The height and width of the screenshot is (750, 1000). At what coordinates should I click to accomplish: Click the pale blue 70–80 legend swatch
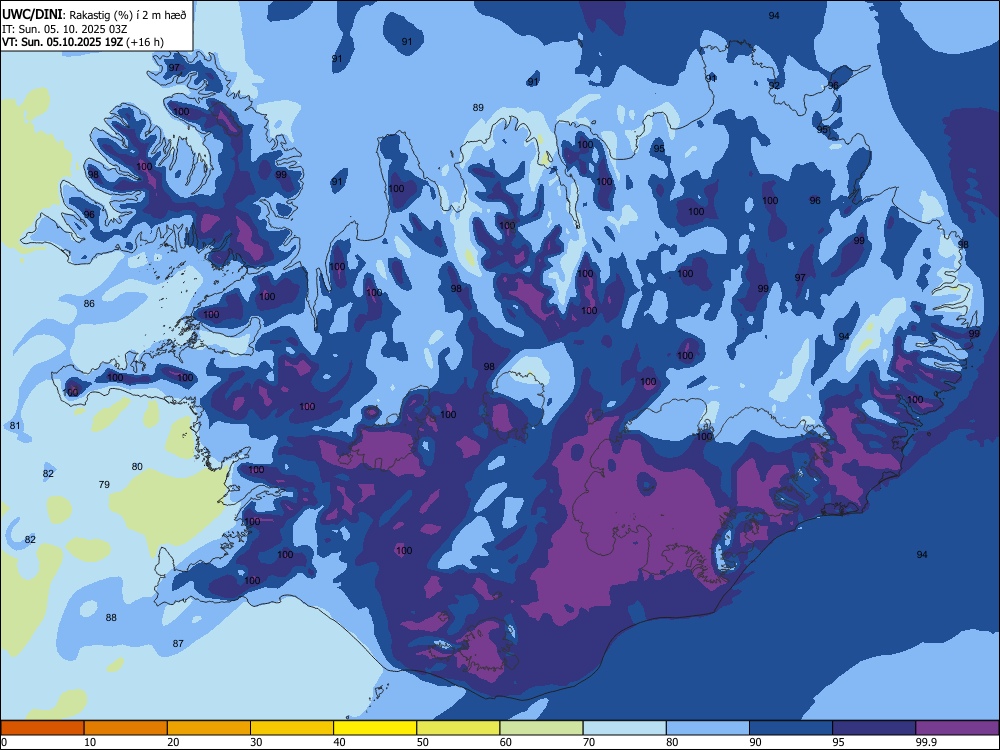(x=625, y=728)
